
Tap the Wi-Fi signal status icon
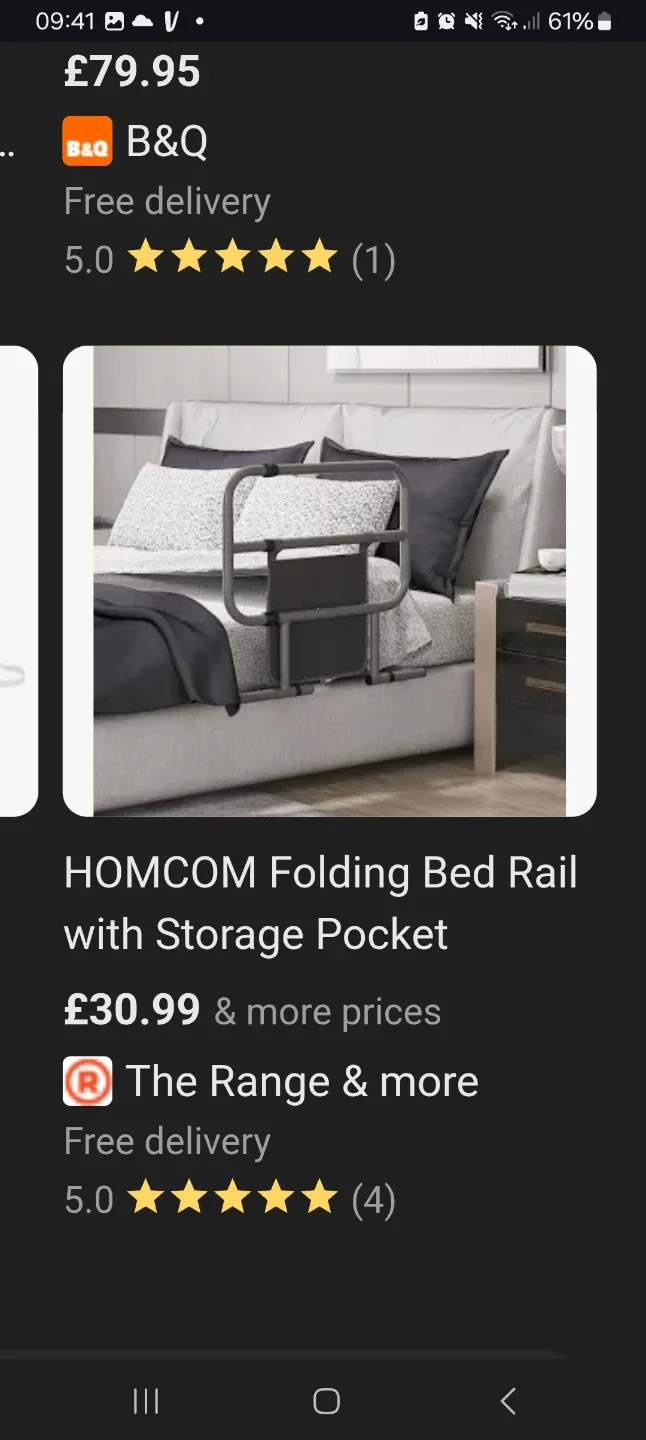[505, 21]
